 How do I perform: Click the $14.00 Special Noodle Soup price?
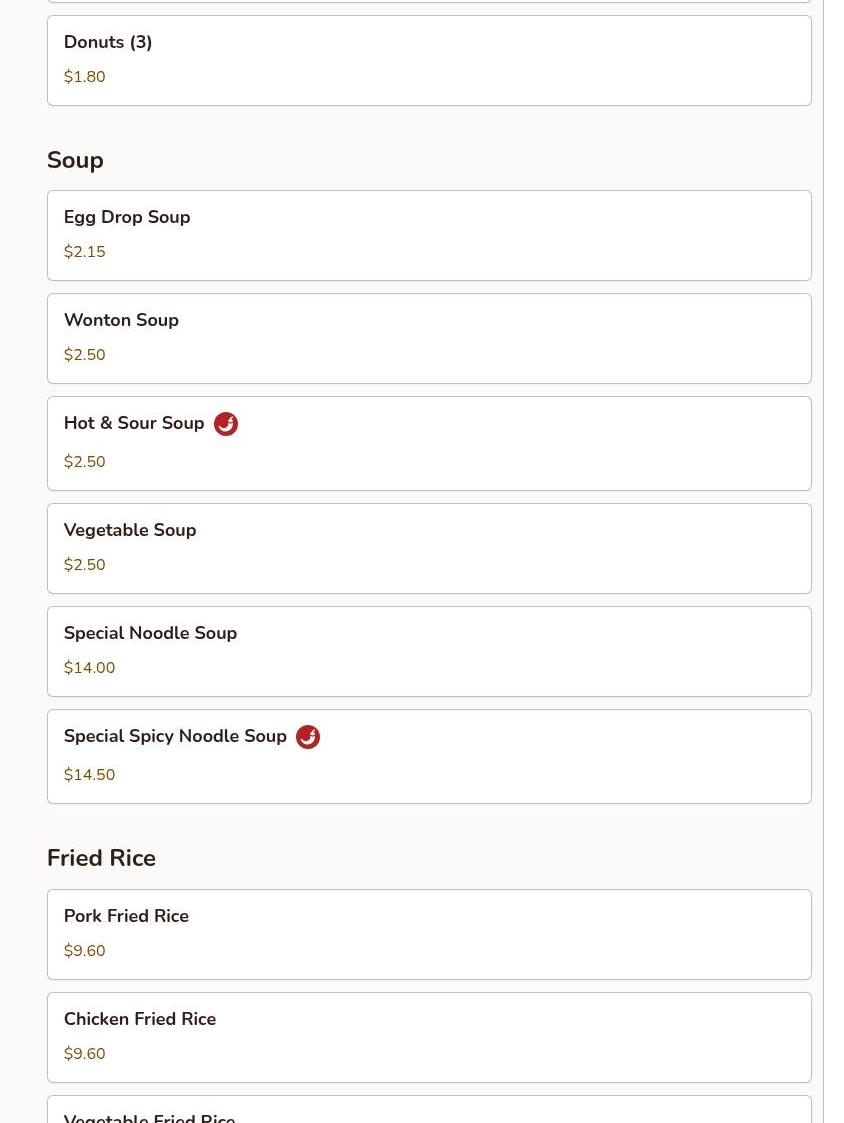point(89,668)
